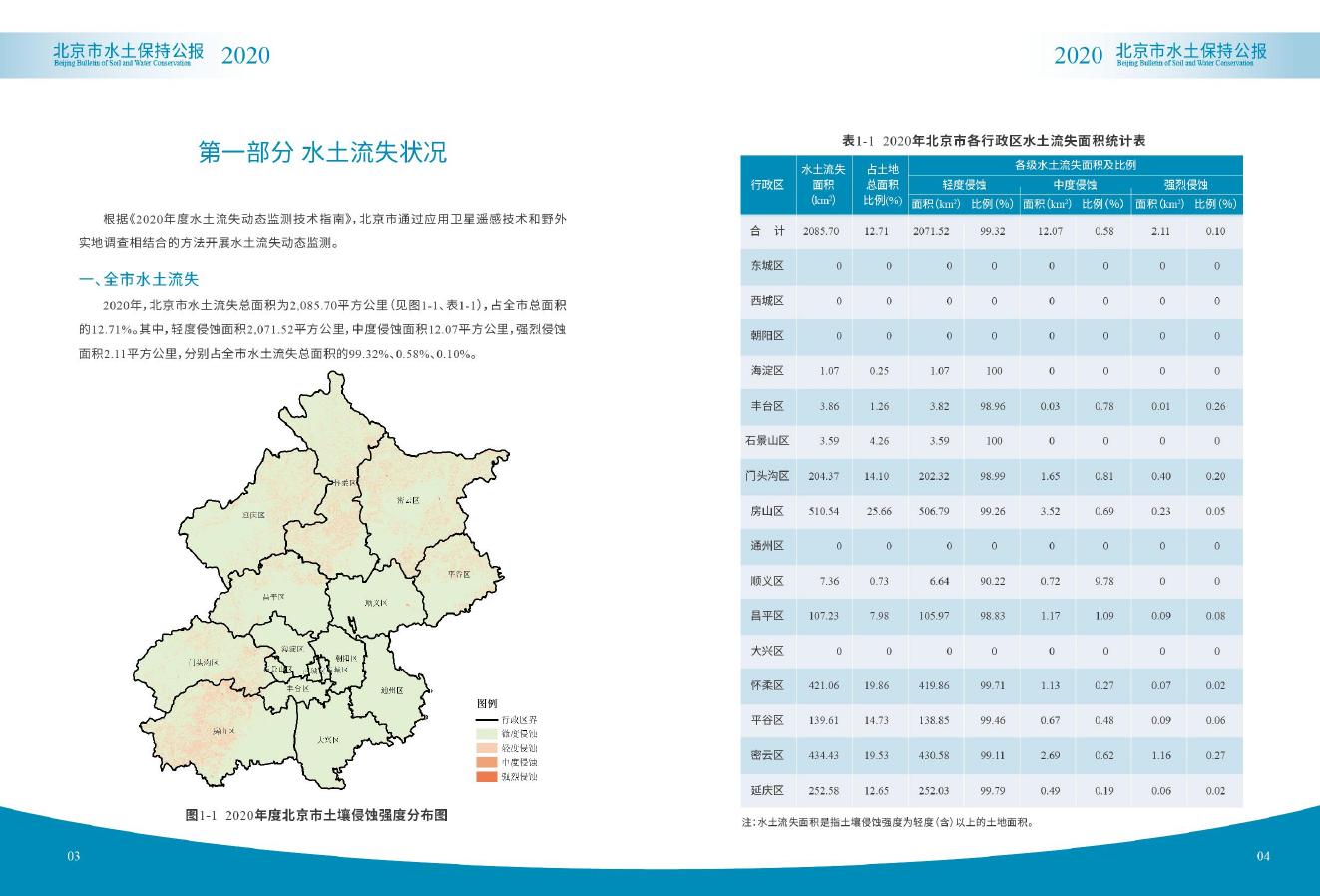This screenshot has height=896, width=1320.
Task: Click 顺义区 in the table
Action: click(767, 581)
